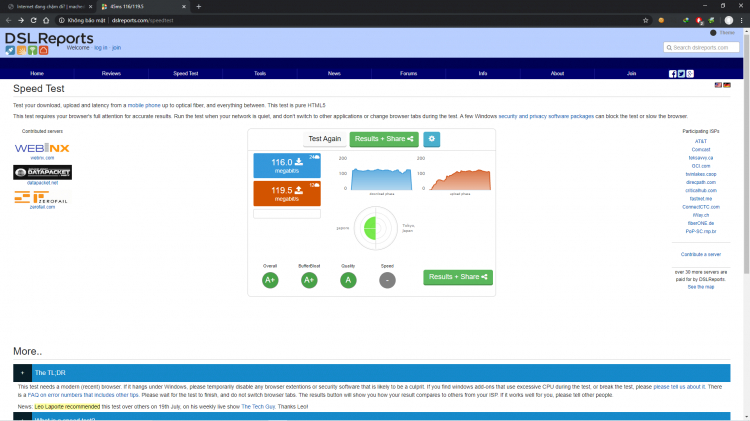Click the orange fiber icon under DSLReports logo

[x=22, y=50]
